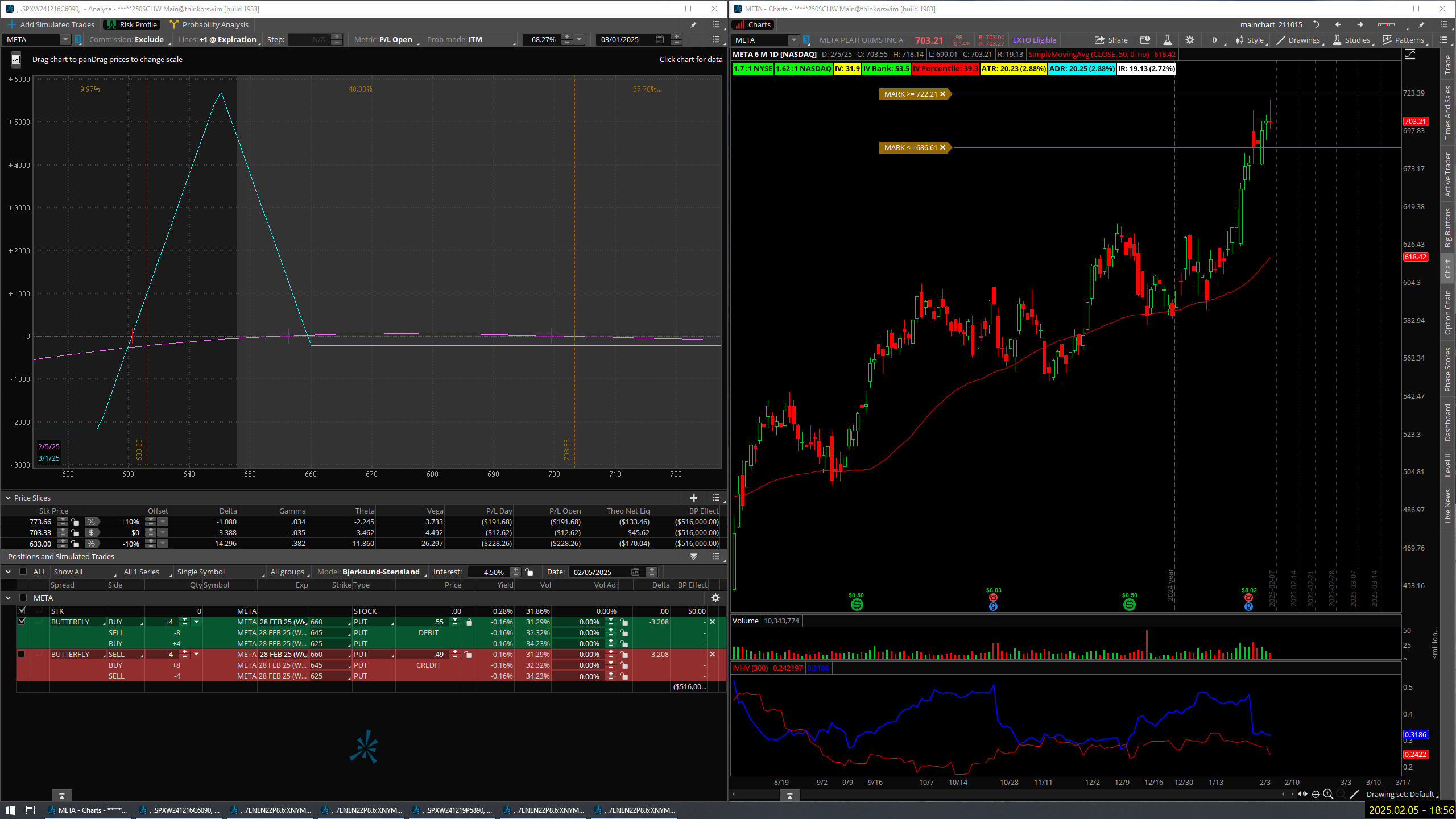Toggle the STK row checkbox

click(22, 611)
